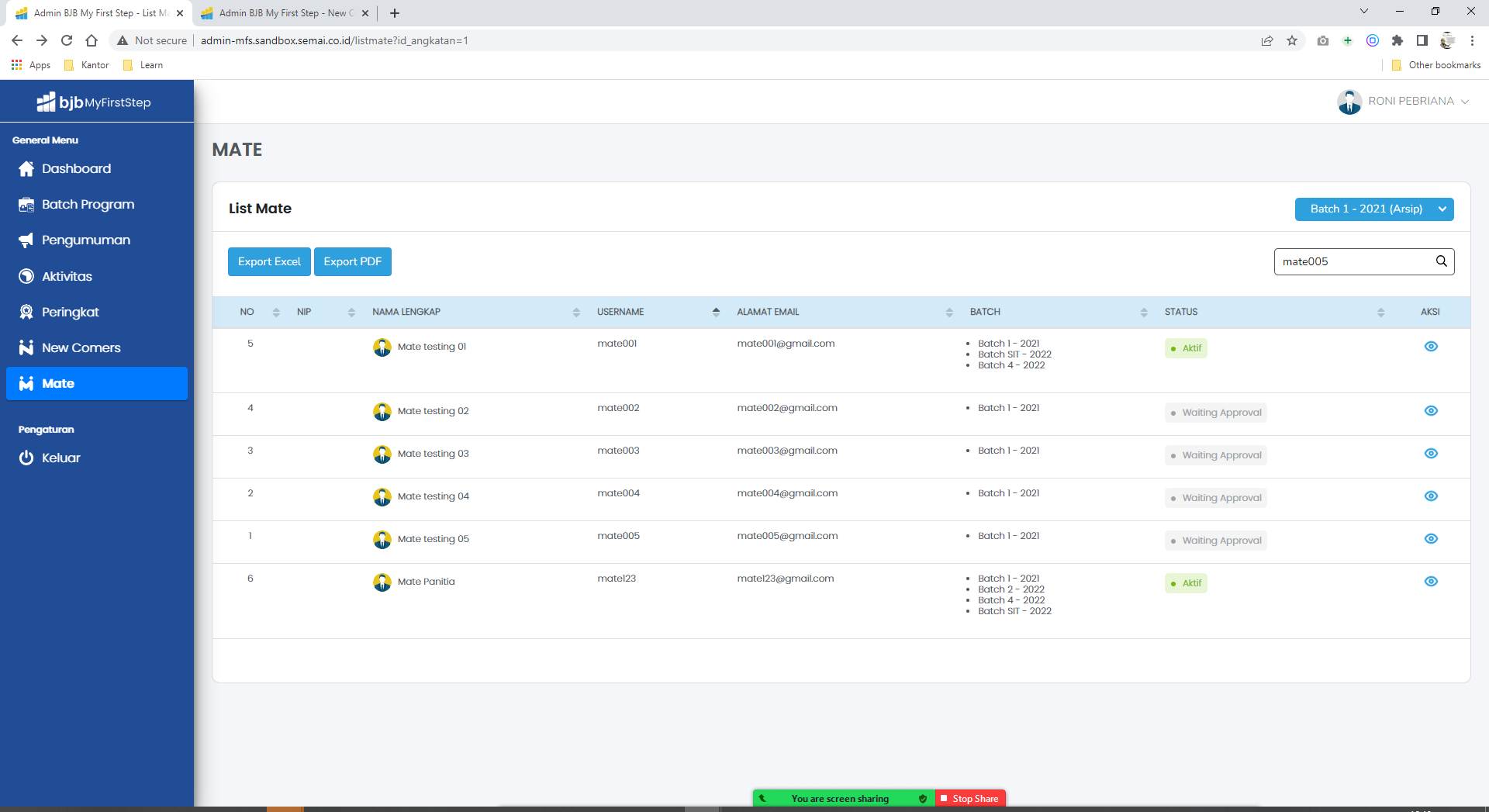Click Aktif status badge for mate123

point(1186,583)
